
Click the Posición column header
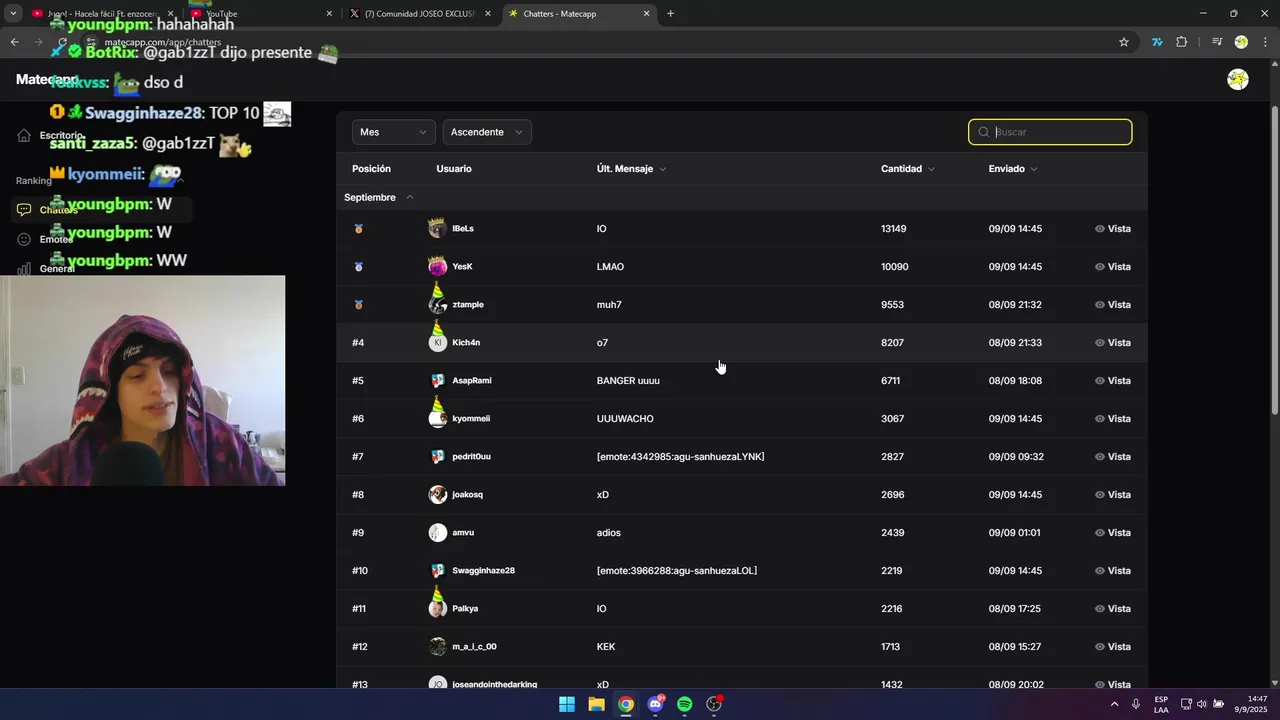click(371, 169)
